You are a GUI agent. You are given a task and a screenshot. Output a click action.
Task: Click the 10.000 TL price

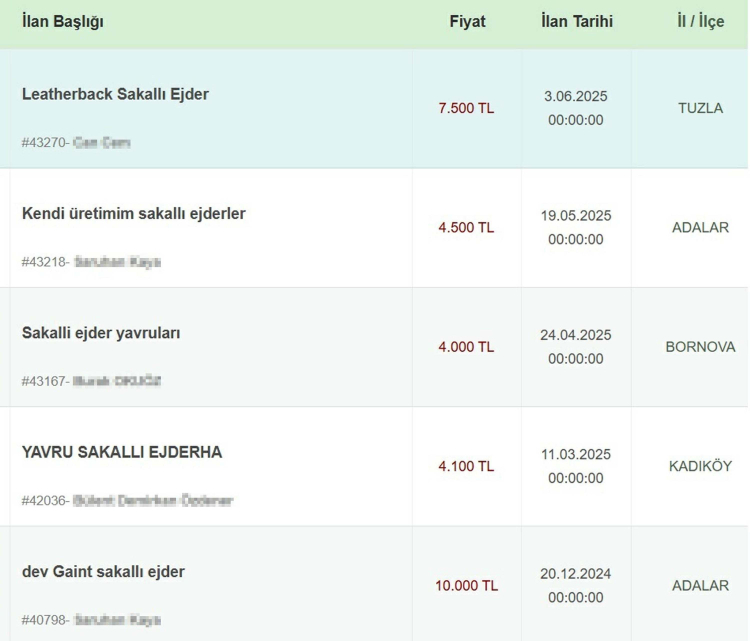[x=466, y=585]
